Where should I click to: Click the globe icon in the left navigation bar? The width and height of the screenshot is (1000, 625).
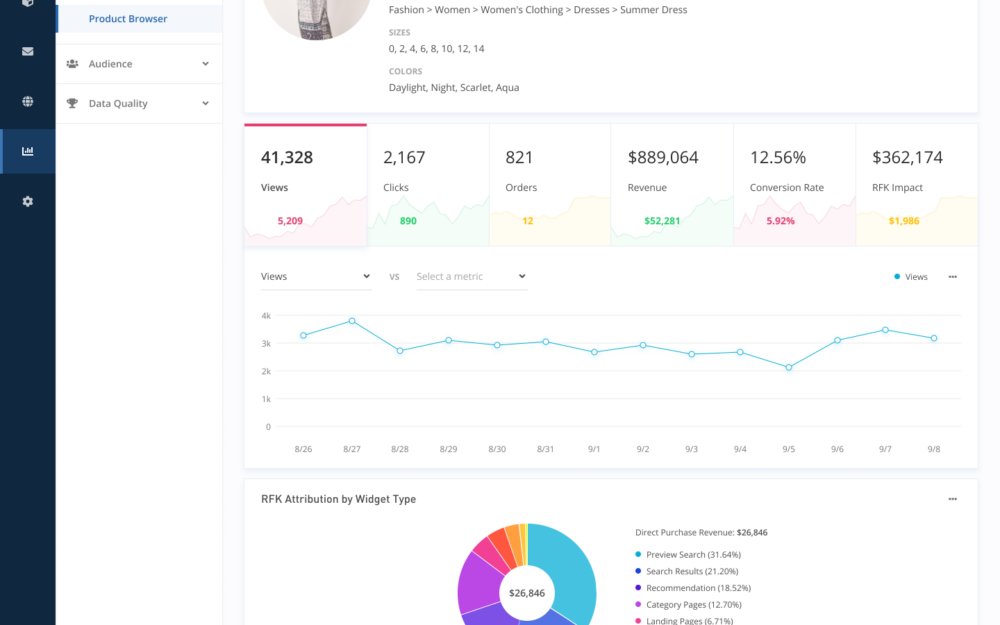(27, 101)
